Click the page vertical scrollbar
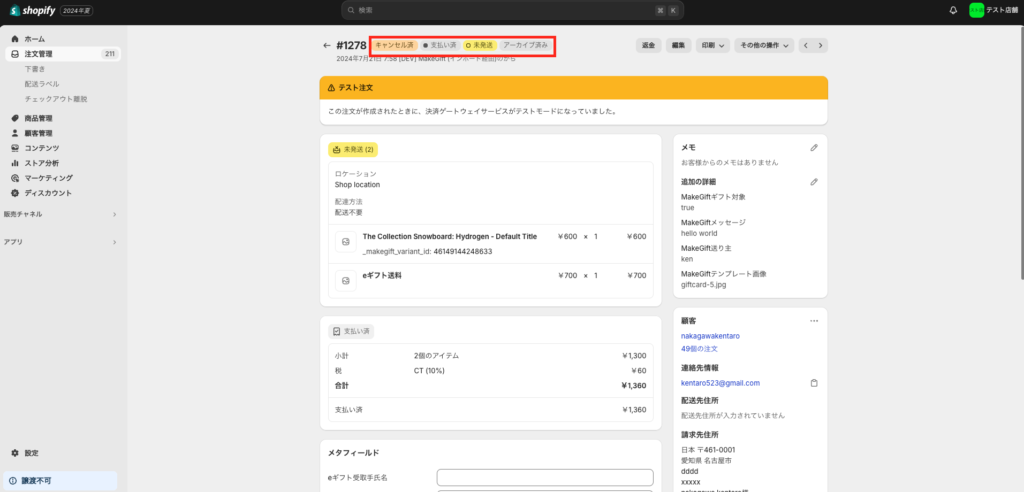Viewport: 1024px width, 492px height. [1021, 154]
